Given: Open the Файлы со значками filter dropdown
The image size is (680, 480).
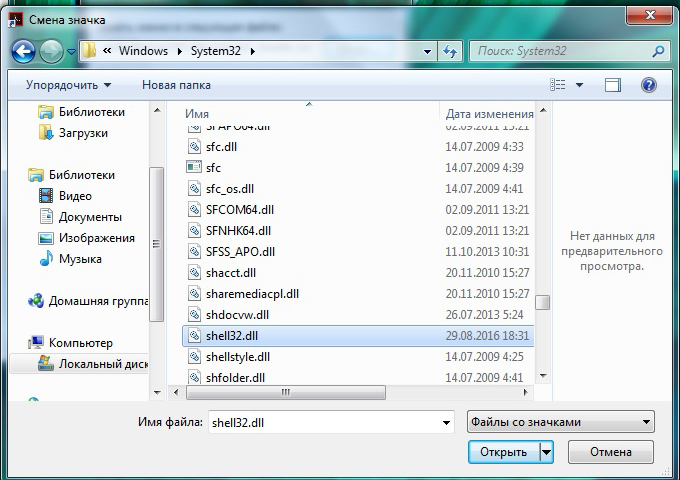Looking at the screenshot, I should [x=560, y=422].
